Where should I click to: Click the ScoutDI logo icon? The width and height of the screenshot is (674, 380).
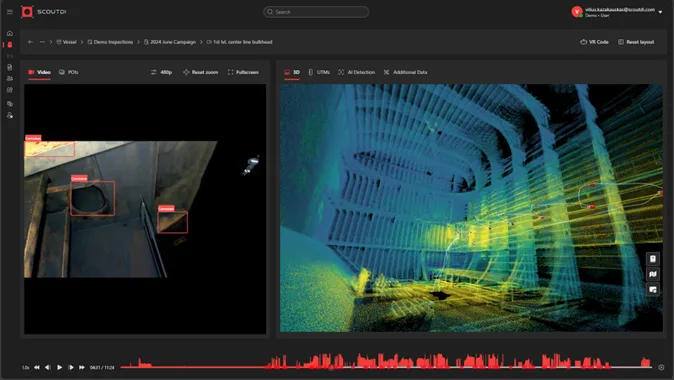27,12
